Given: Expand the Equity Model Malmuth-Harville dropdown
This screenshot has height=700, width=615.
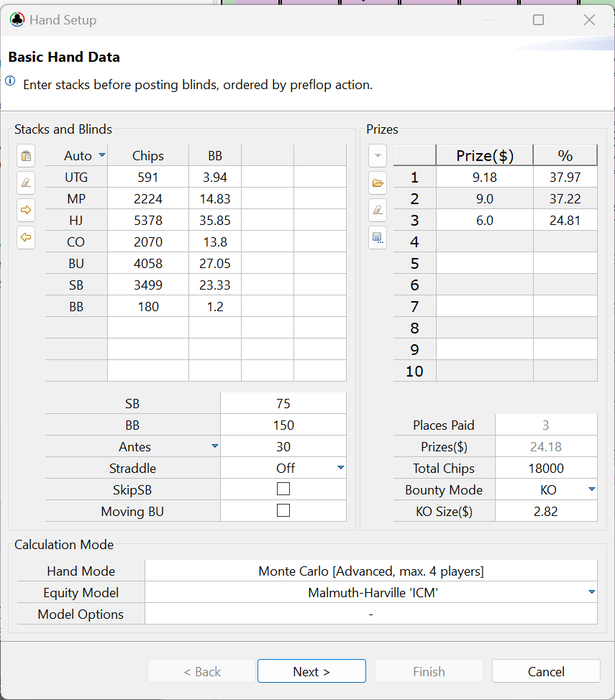Looking at the screenshot, I should (592, 592).
